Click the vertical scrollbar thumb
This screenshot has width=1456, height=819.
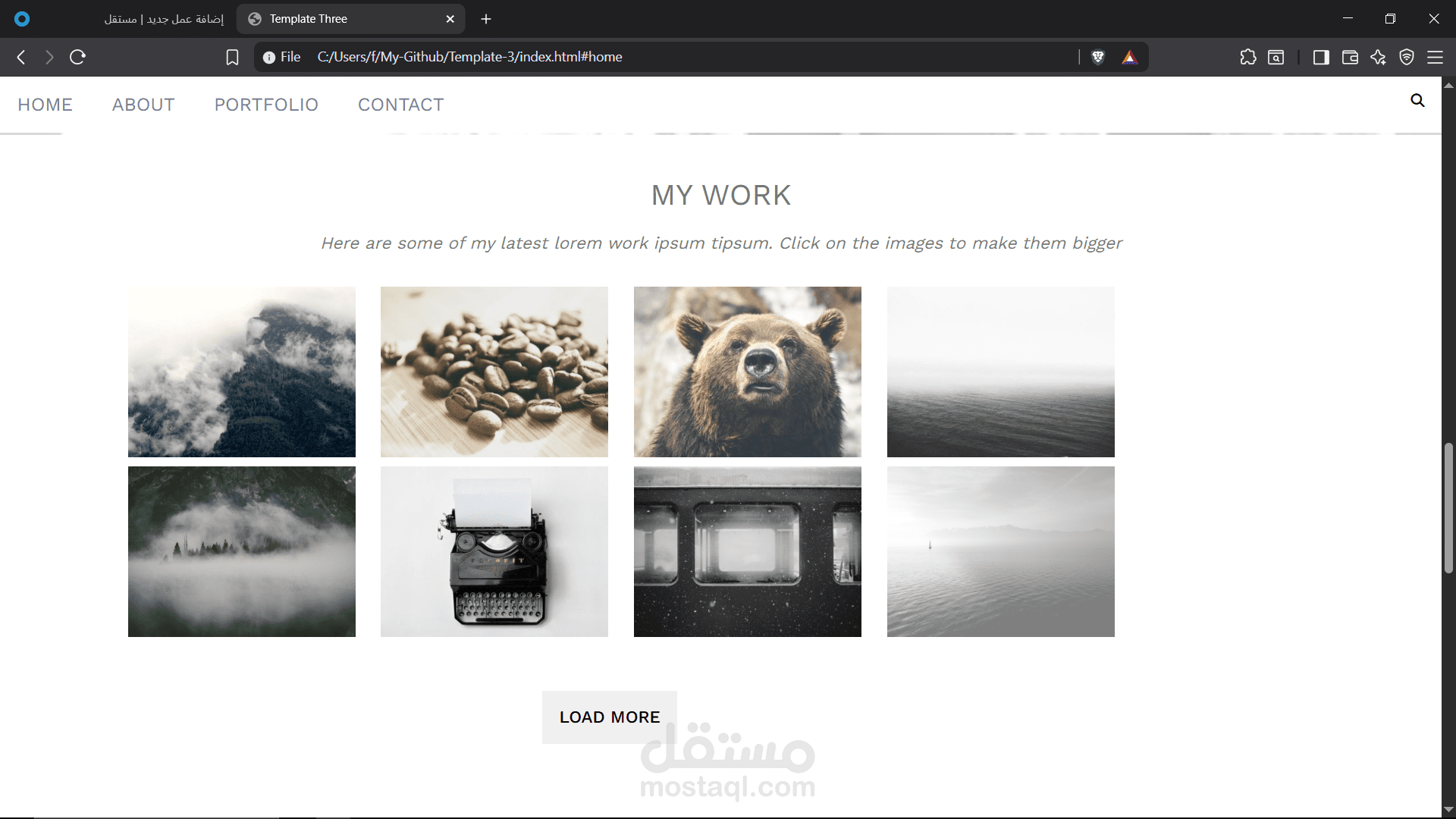(1448, 508)
